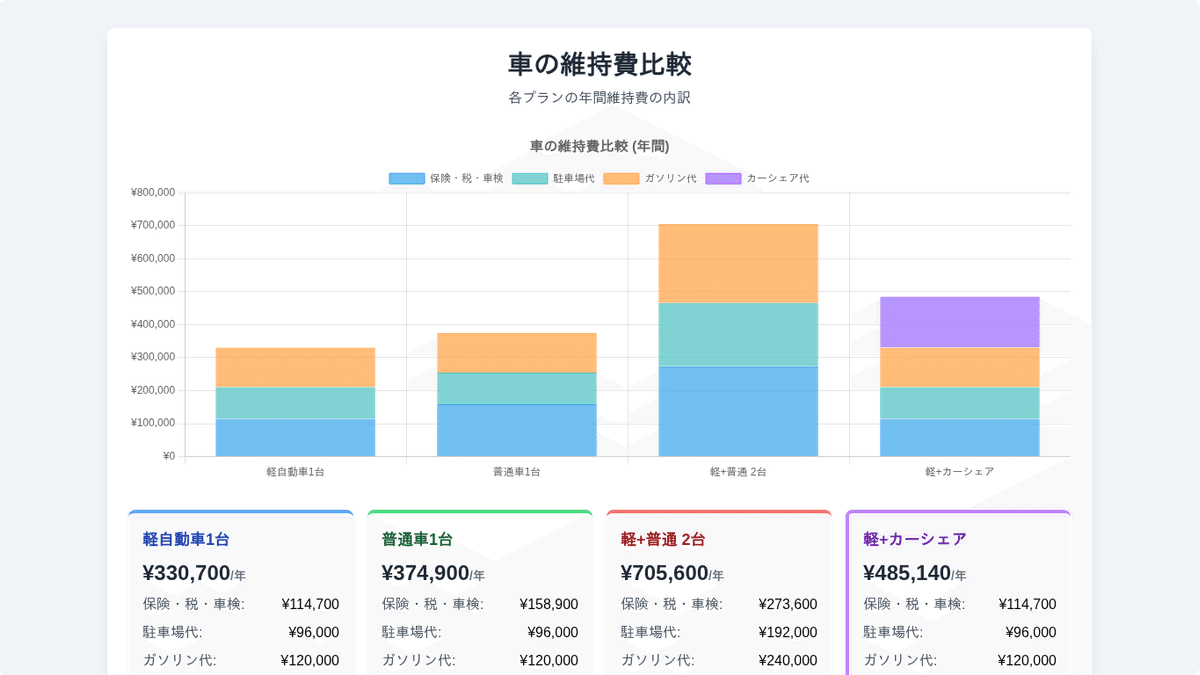This screenshot has height=675, width=1200.
Task: Click the ¥800,000 y-axis label
Action: 153,192
